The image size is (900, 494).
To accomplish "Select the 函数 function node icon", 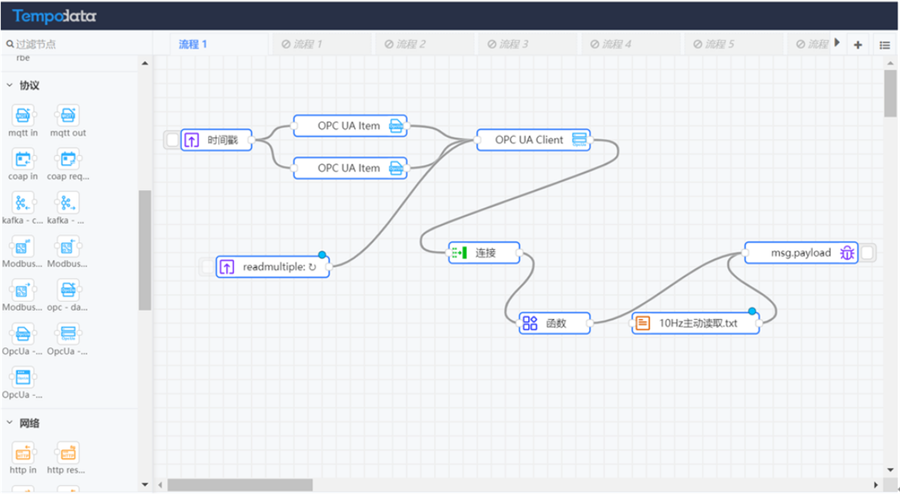I will coord(529,323).
